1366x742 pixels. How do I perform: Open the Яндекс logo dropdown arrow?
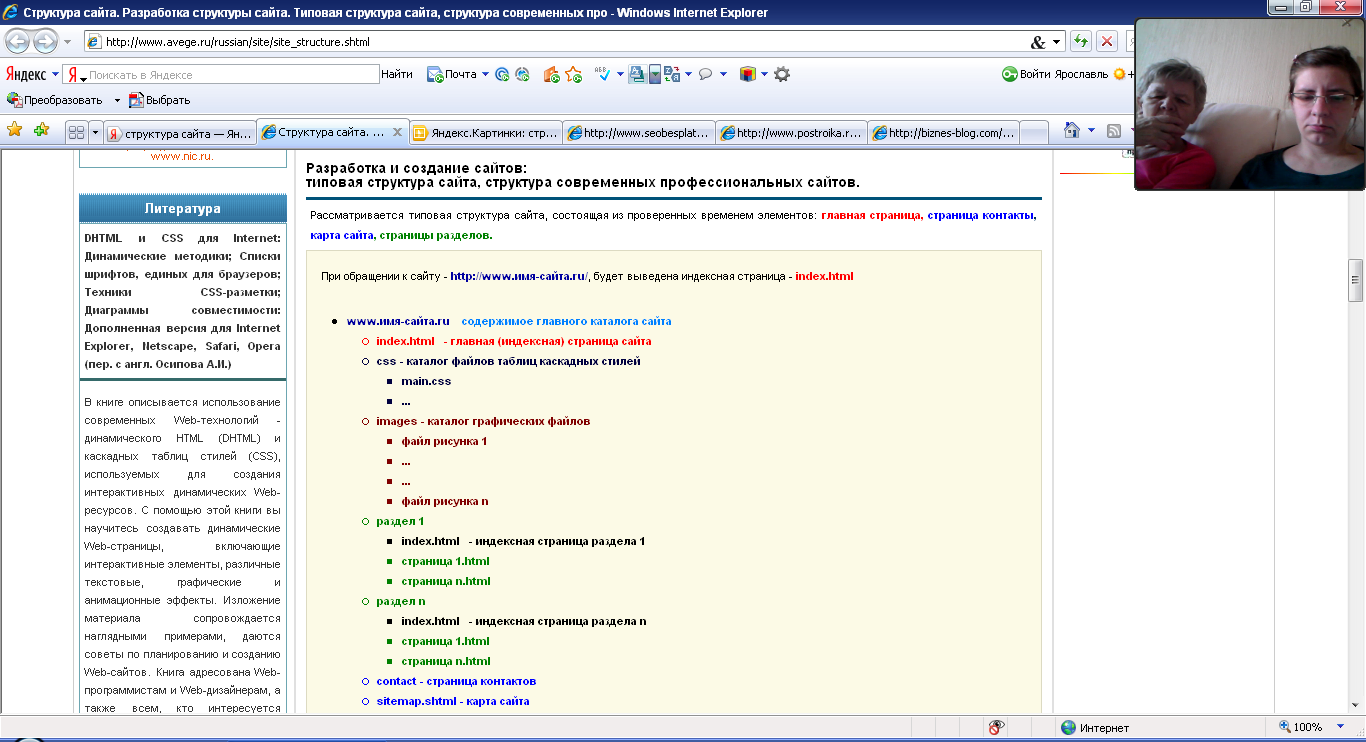click(56, 74)
